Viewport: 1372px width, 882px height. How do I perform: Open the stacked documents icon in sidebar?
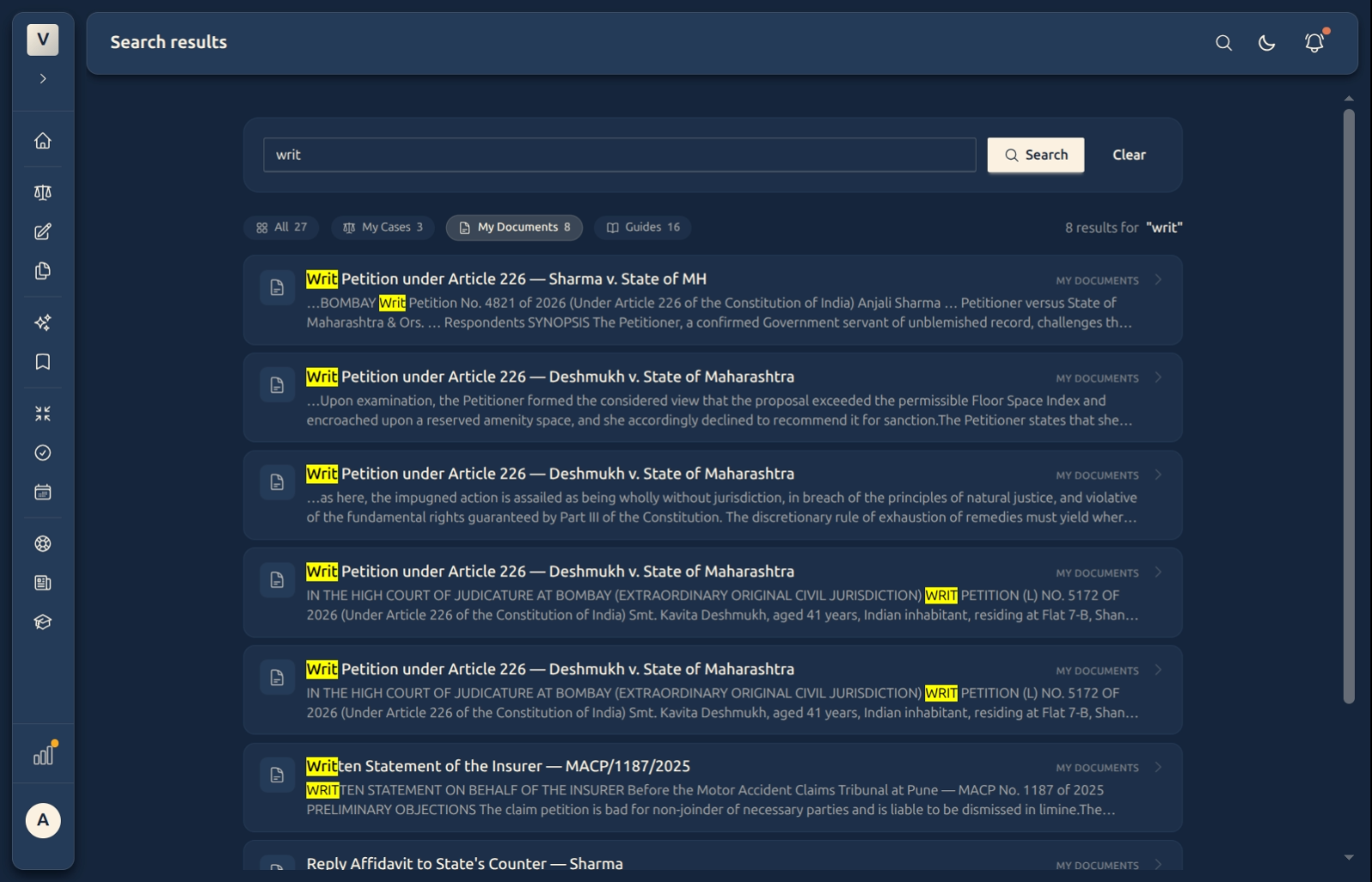coord(43,271)
